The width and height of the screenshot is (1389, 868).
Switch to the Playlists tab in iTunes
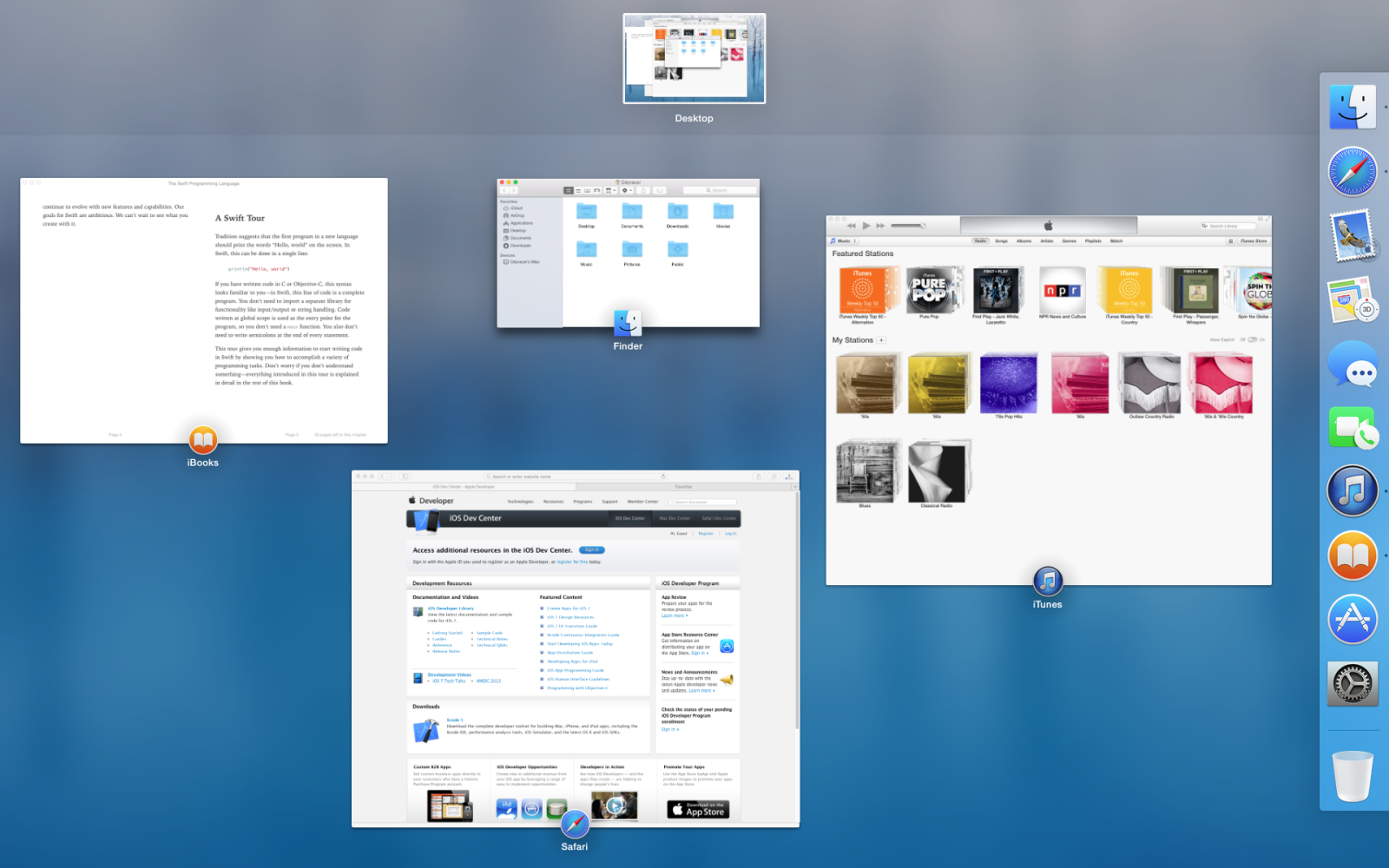(x=1093, y=241)
